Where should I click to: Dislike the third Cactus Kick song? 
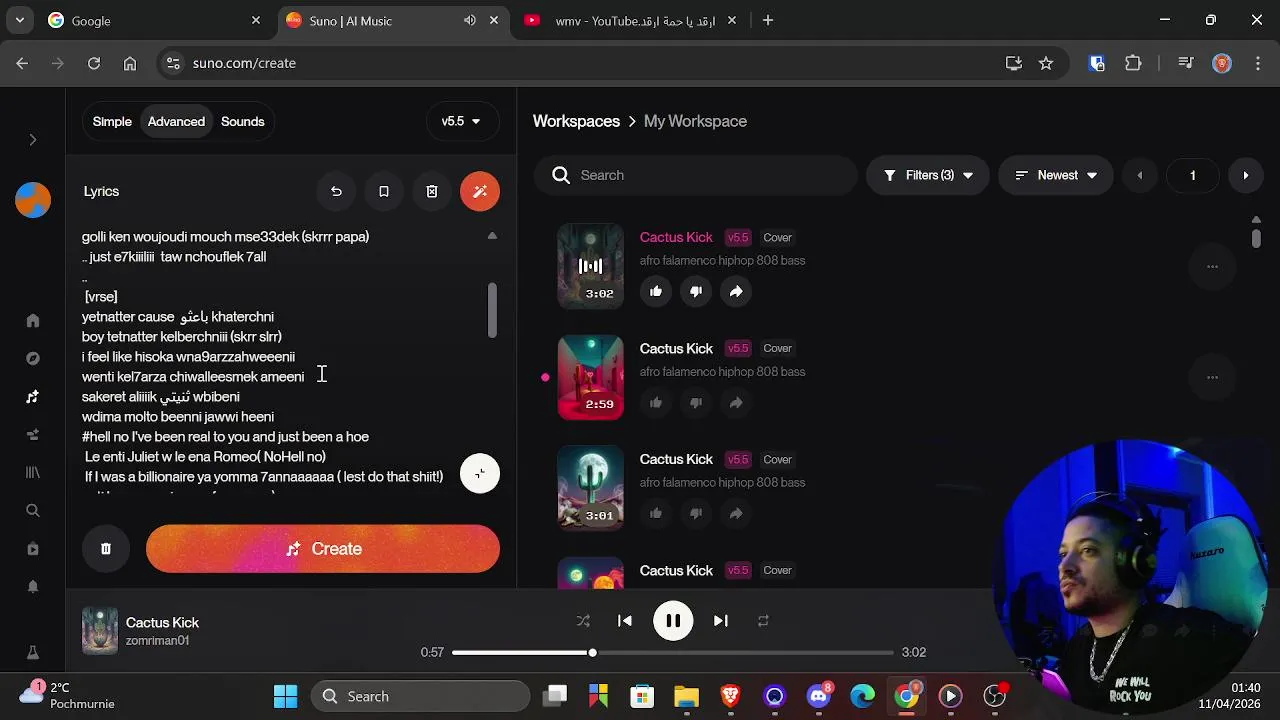point(696,513)
